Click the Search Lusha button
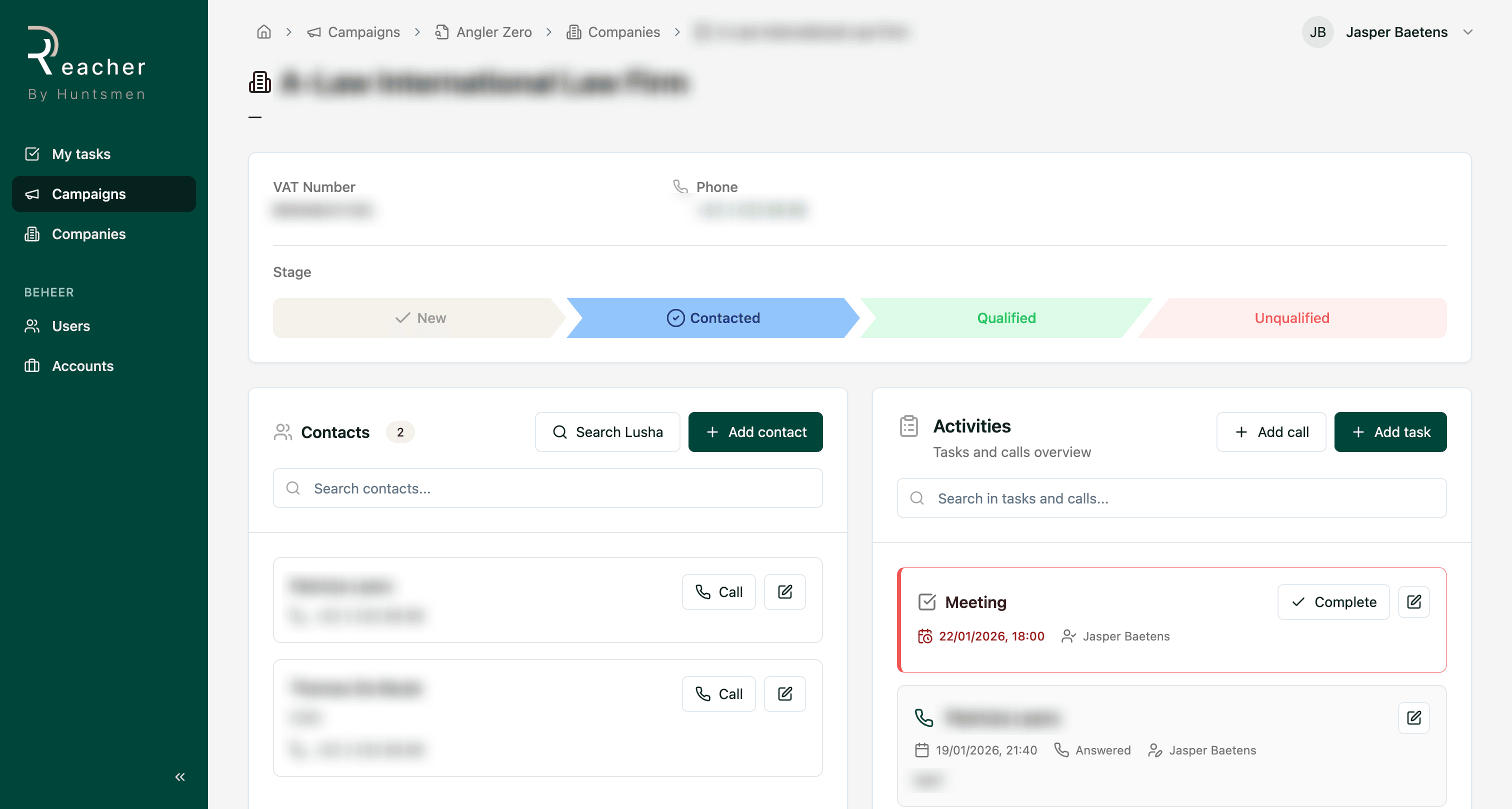This screenshot has width=1512, height=809. pos(607,432)
